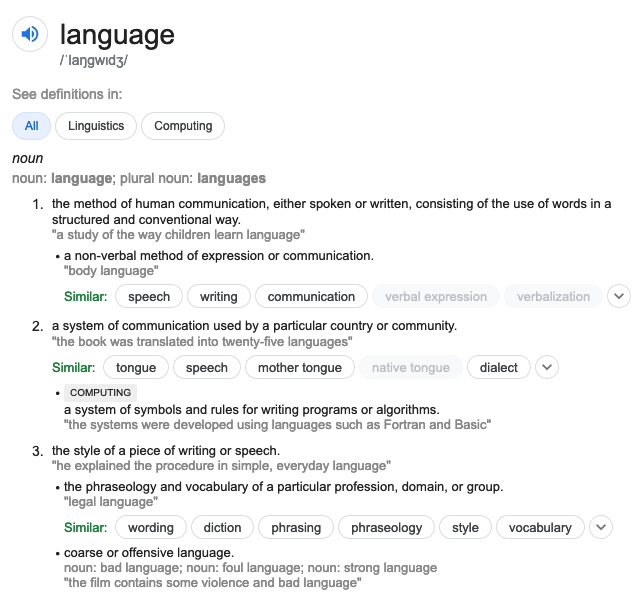Viewport: 638px width, 602px height.
Task: Open the wording synonym chip
Action: click(151, 528)
